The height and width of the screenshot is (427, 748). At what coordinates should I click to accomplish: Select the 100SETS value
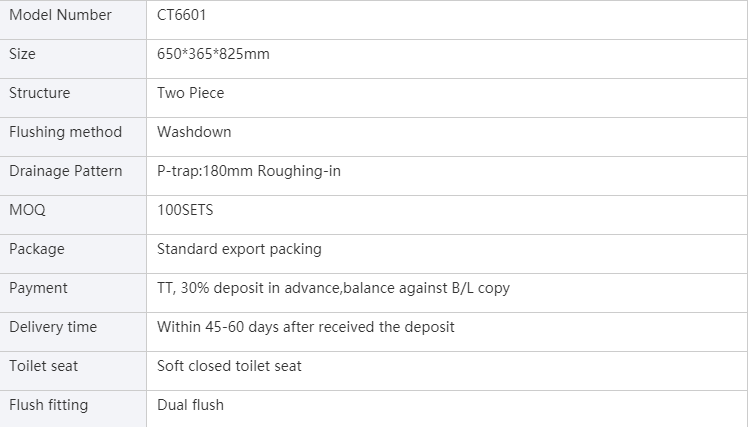185,210
